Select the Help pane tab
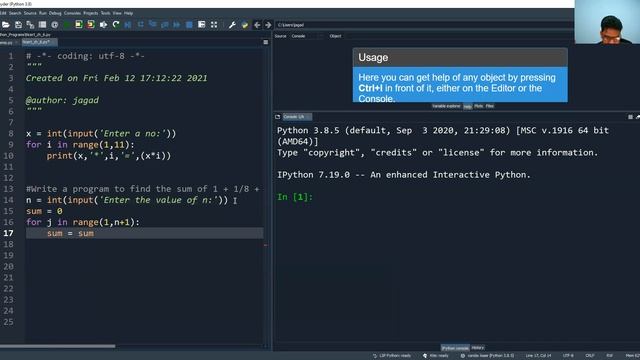 [468, 107]
